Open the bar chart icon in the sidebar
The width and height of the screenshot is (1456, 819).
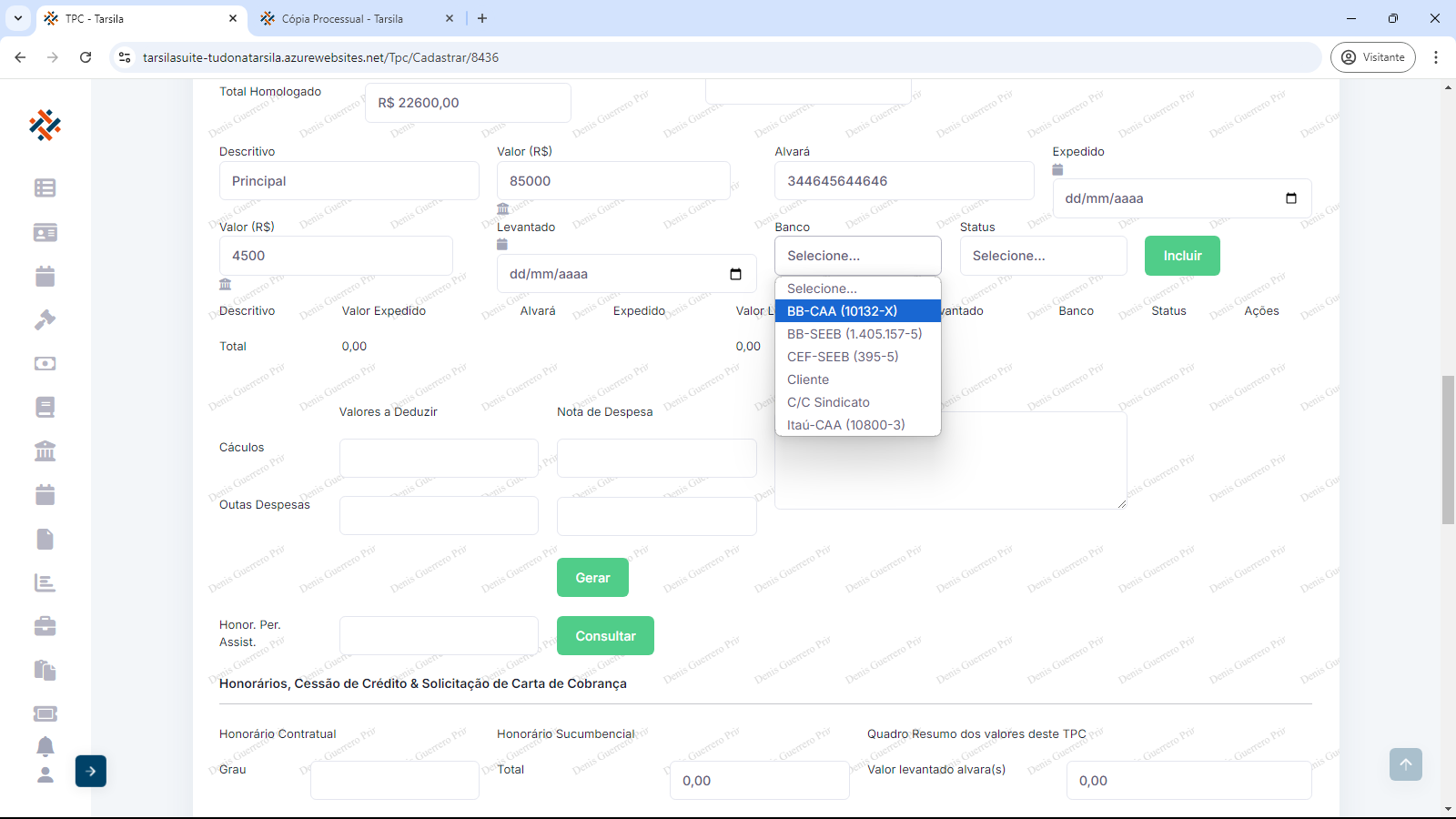click(x=45, y=582)
